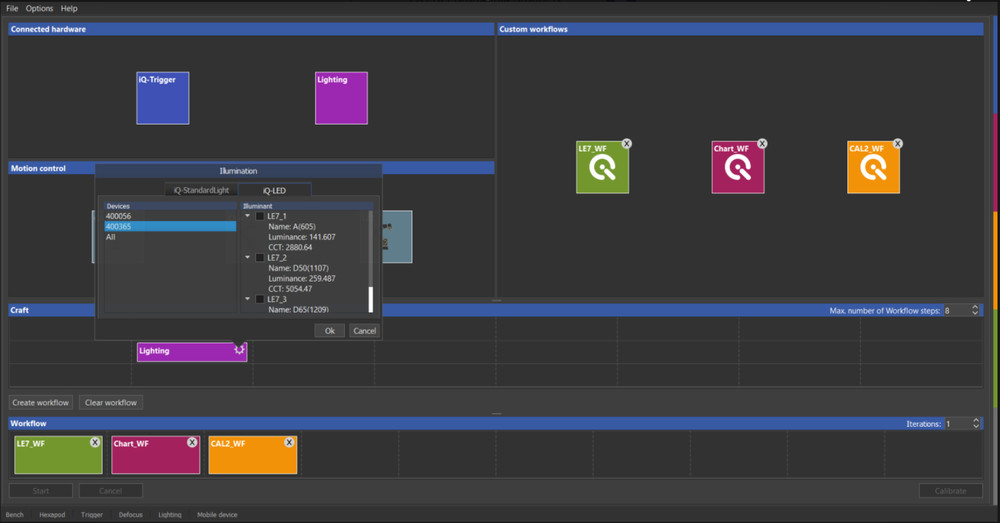Switch to the iQ-StandardLight tab

coord(201,189)
